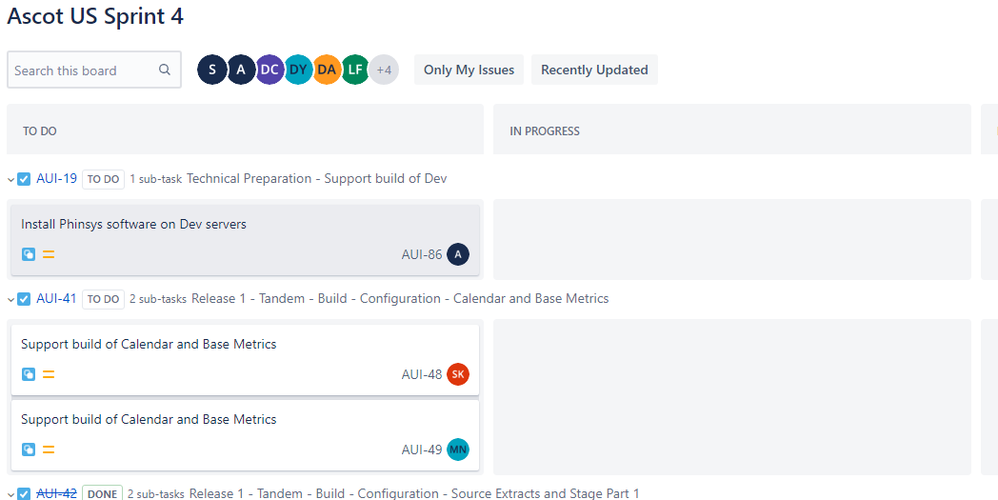Click Source Extracts and Stage Part 1 title
This screenshot has height=500, width=998.
click(x=414, y=493)
